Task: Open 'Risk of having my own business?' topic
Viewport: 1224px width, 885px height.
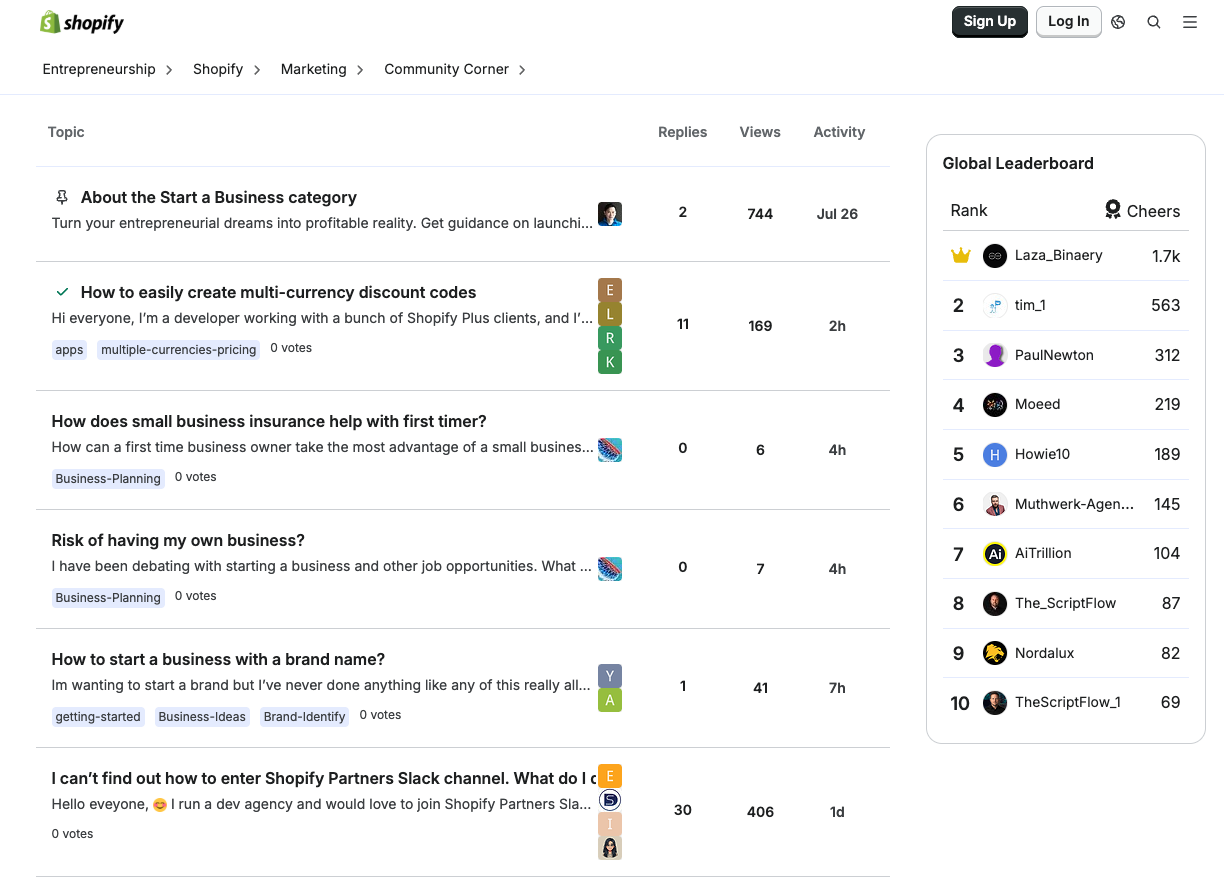Action: pyautogui.click(x=178, y=541)
